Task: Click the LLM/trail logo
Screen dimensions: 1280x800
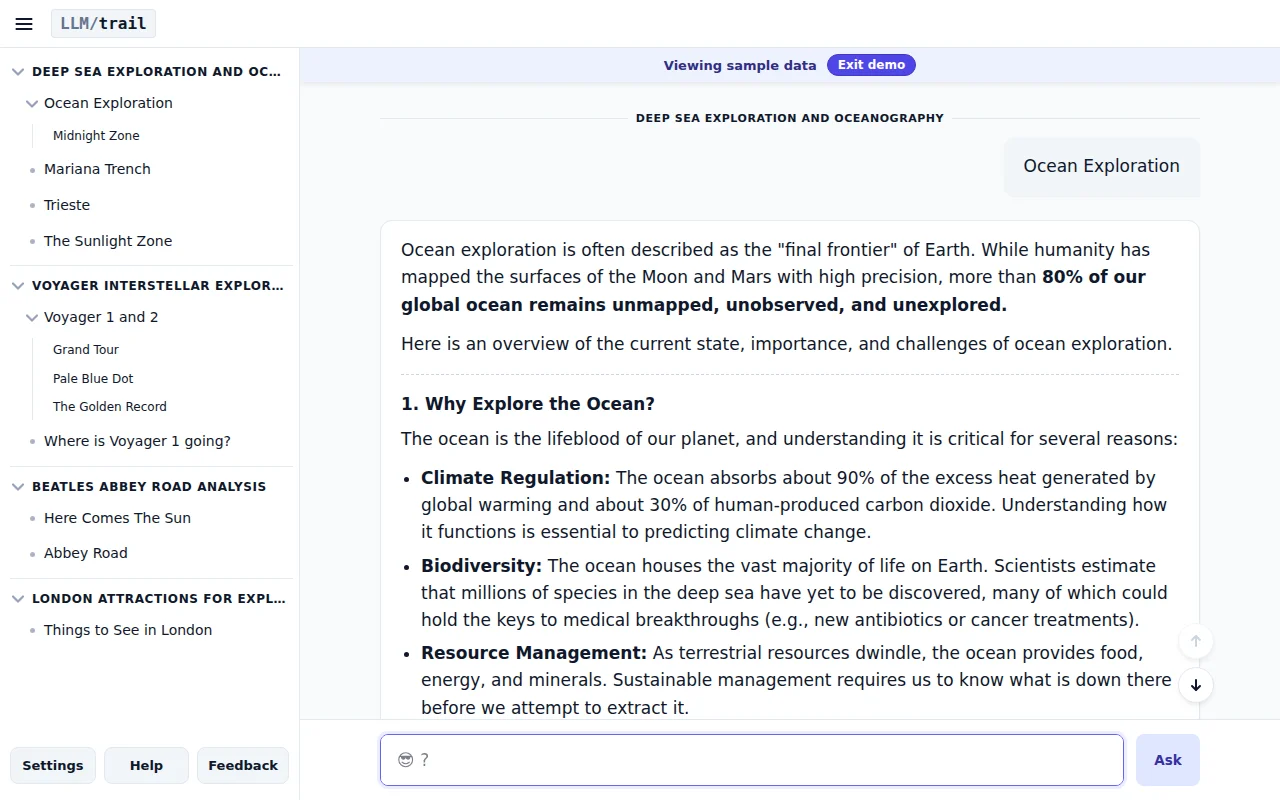Action: point(103,24)
